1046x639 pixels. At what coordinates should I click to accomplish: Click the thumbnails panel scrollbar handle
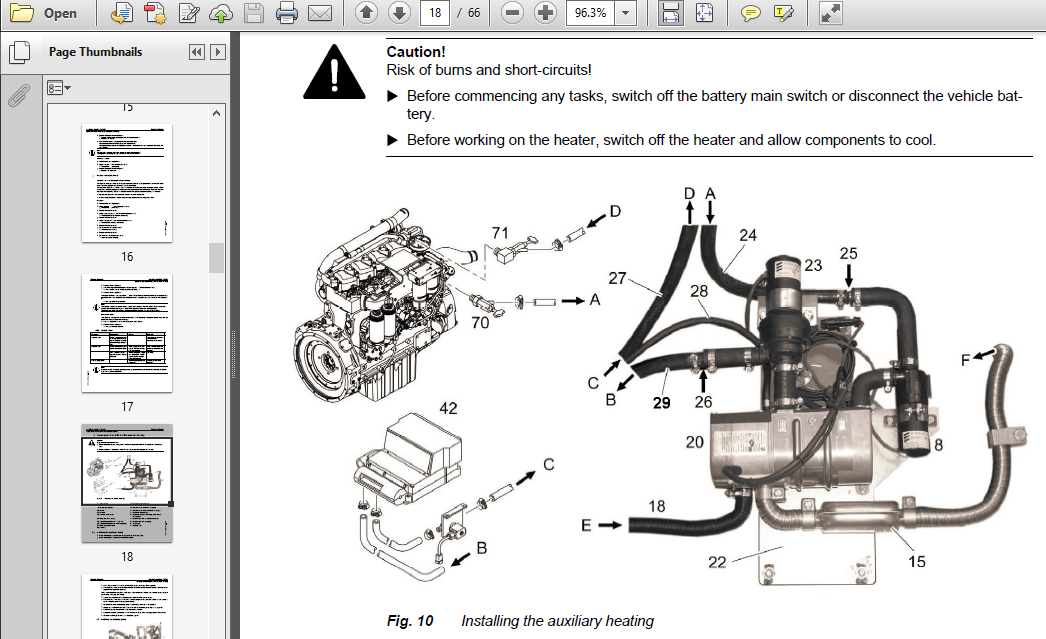coord(216,257)
